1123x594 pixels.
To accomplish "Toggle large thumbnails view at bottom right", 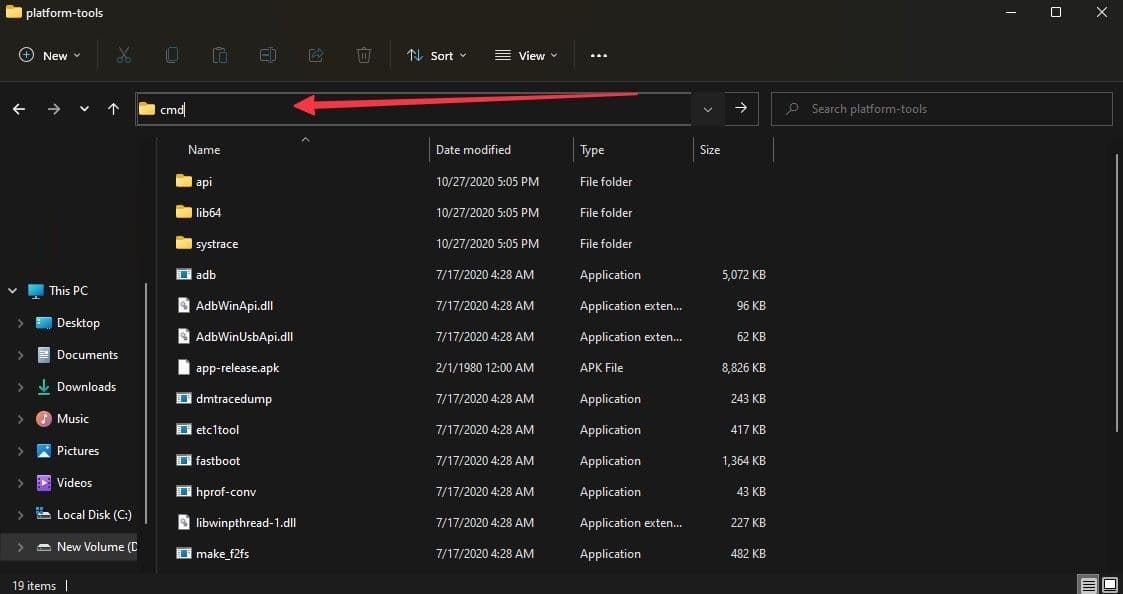I will tap(1108, 584).
